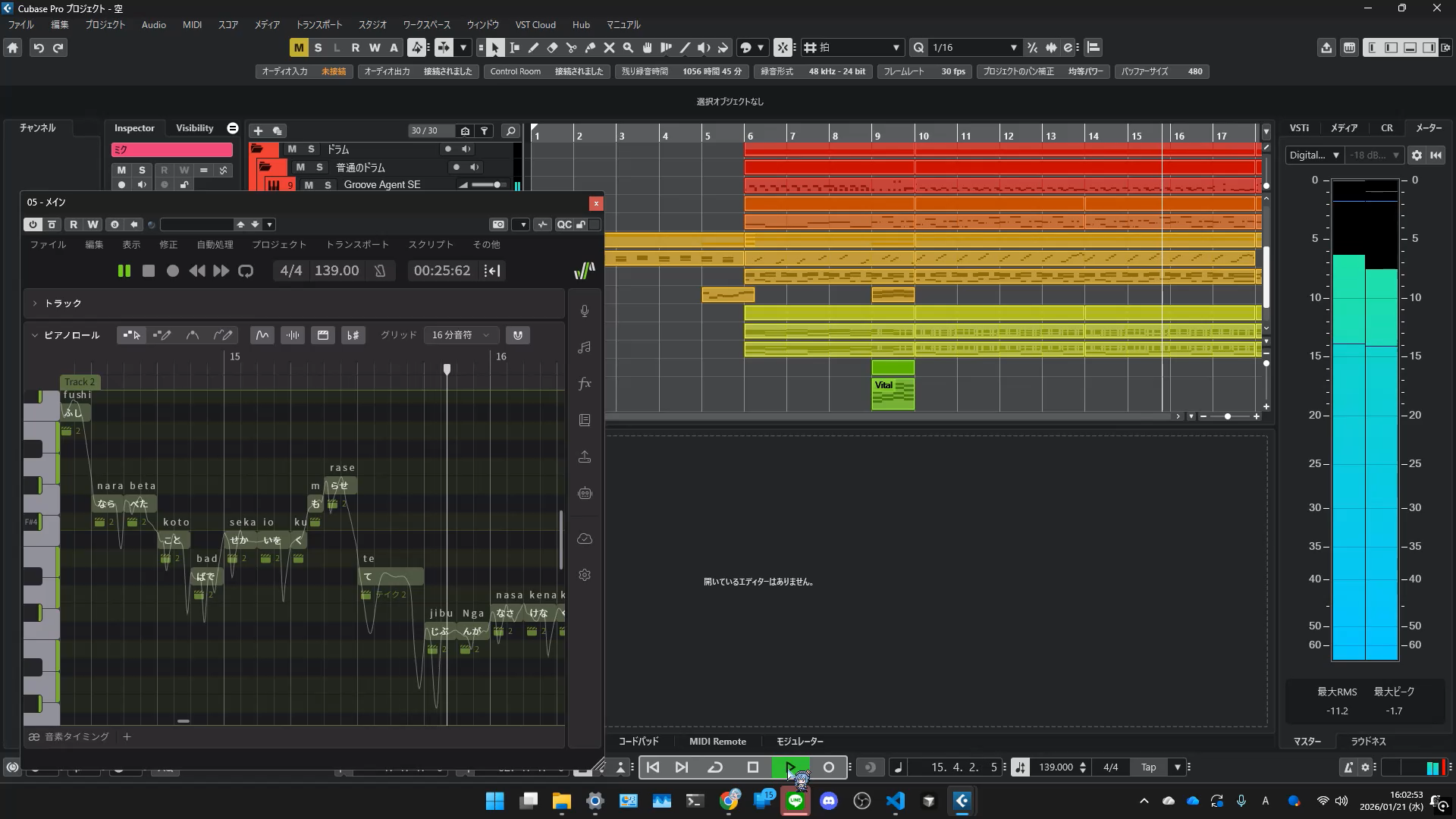Select the Comp hand tool
The image size is (1456, 819).
click(x=647, y=48)
